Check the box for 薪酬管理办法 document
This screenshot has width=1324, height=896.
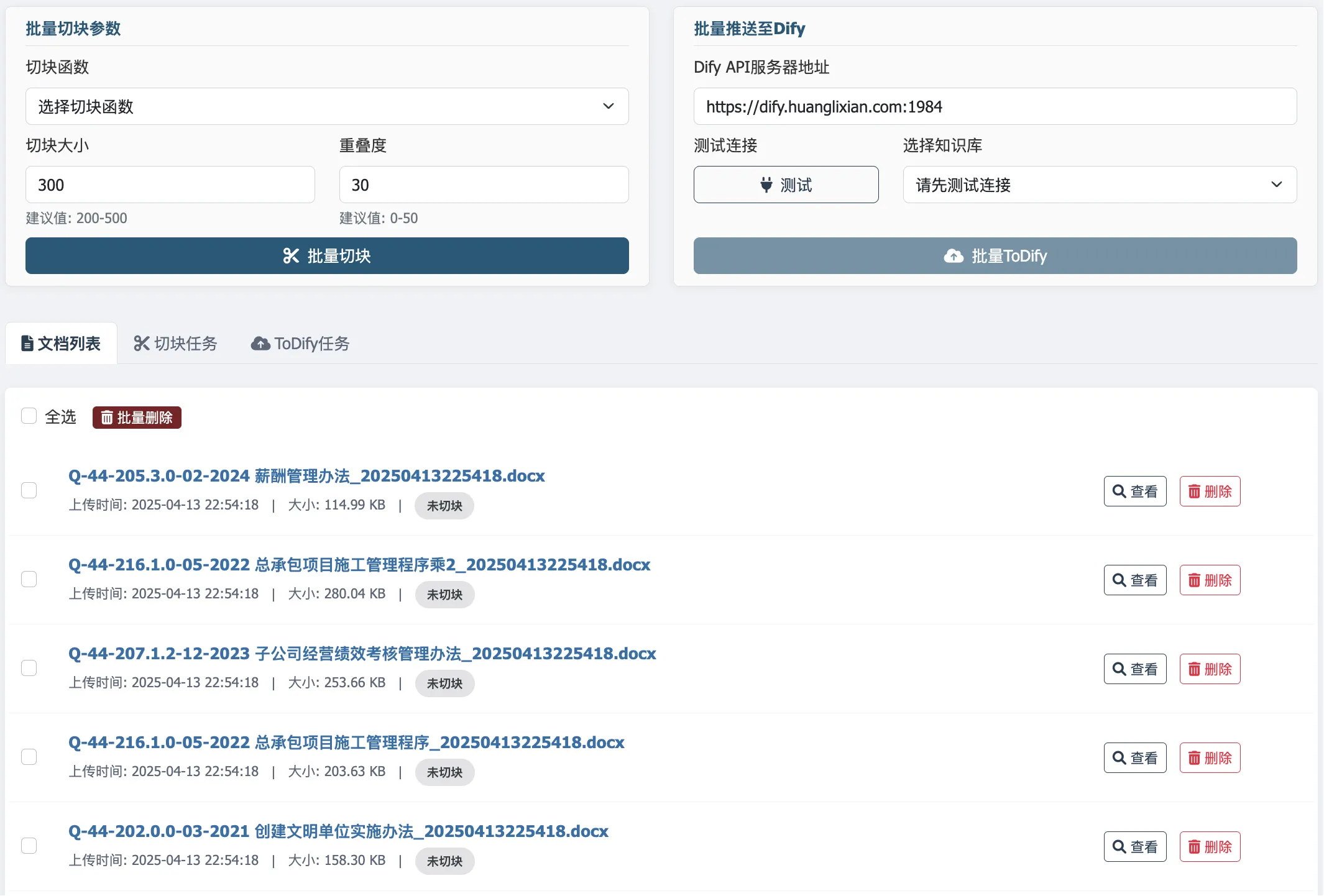(29, 490)
